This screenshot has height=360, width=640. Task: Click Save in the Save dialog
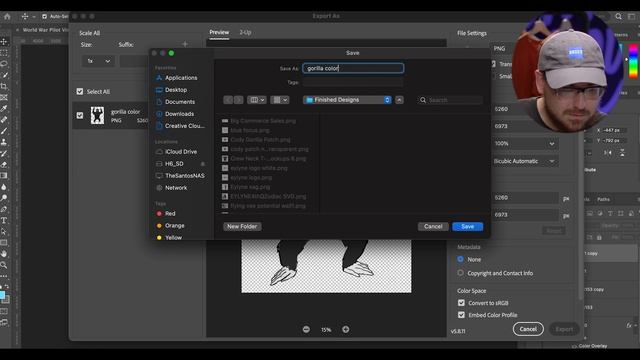pyautogui.click(x=468, y=227)
